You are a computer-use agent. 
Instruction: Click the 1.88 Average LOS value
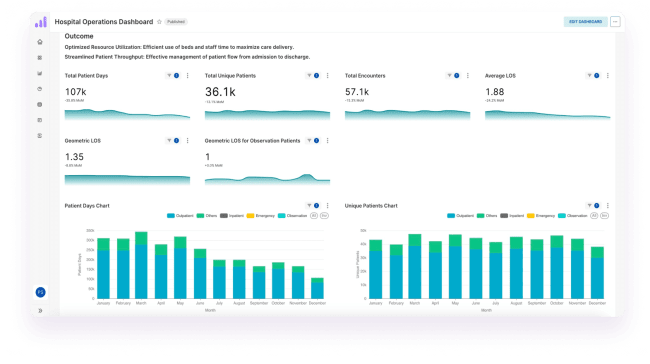point(495,92)
